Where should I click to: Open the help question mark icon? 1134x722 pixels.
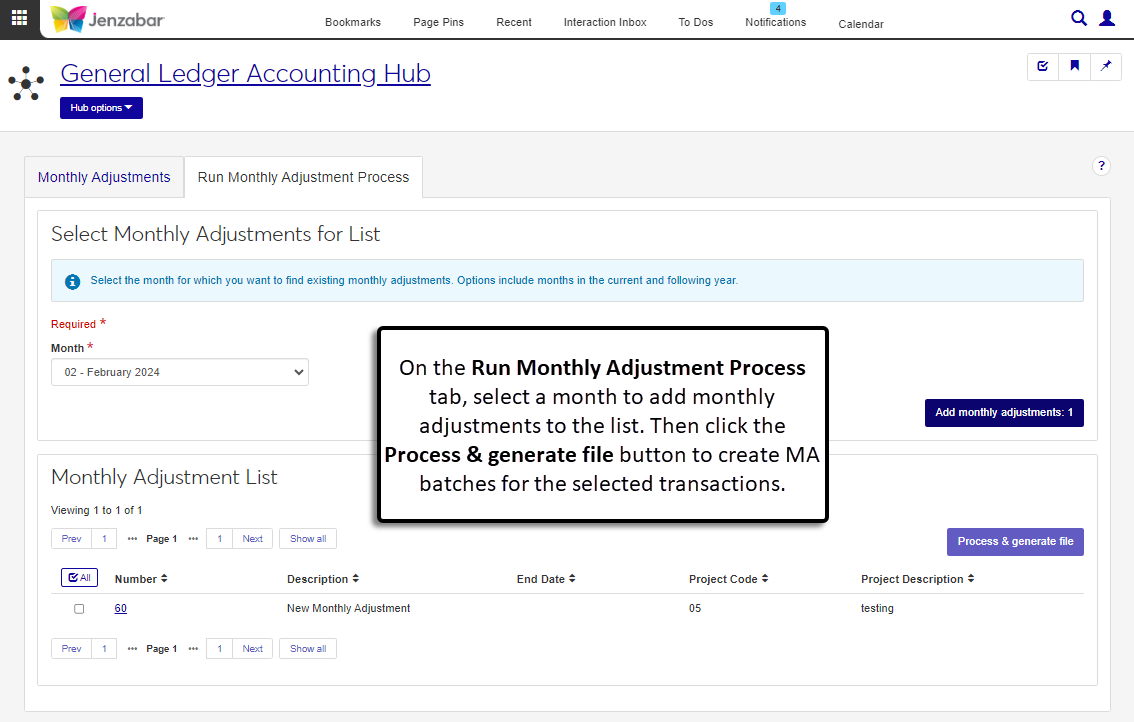click(1101, 166)
